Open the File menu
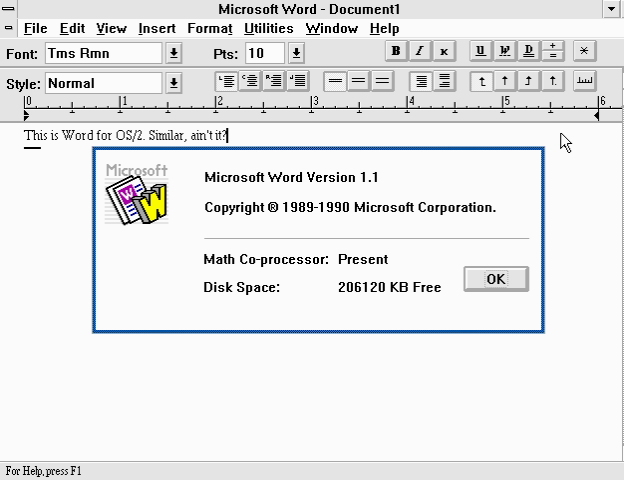Viewport: 624px width, 480px height. (35, 29)
